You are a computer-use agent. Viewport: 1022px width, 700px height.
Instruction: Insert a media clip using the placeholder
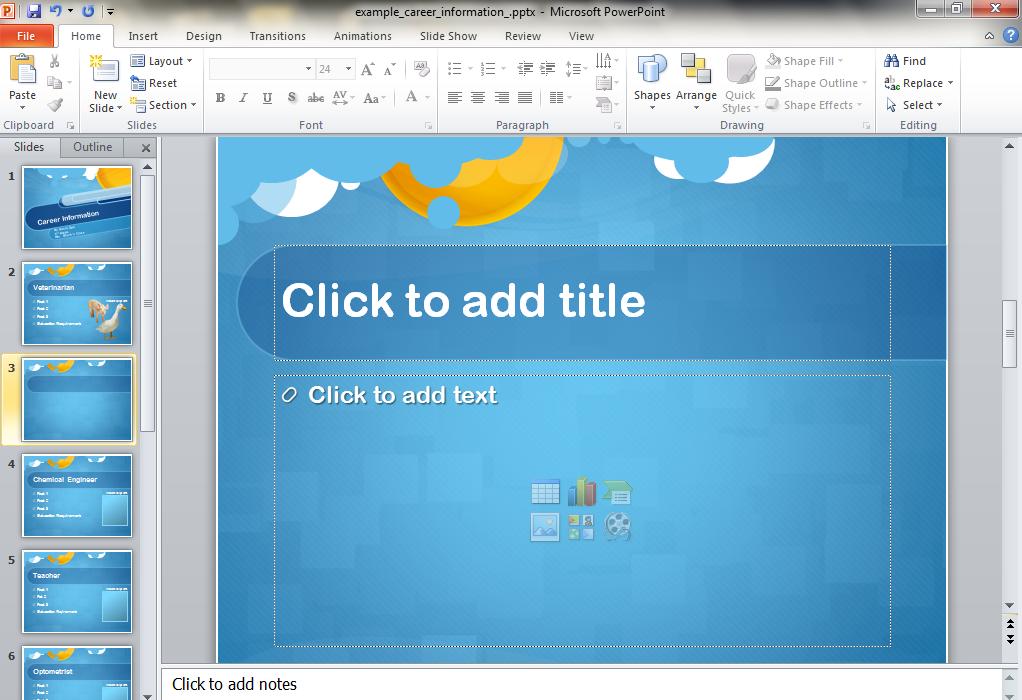tap(618, 527)
